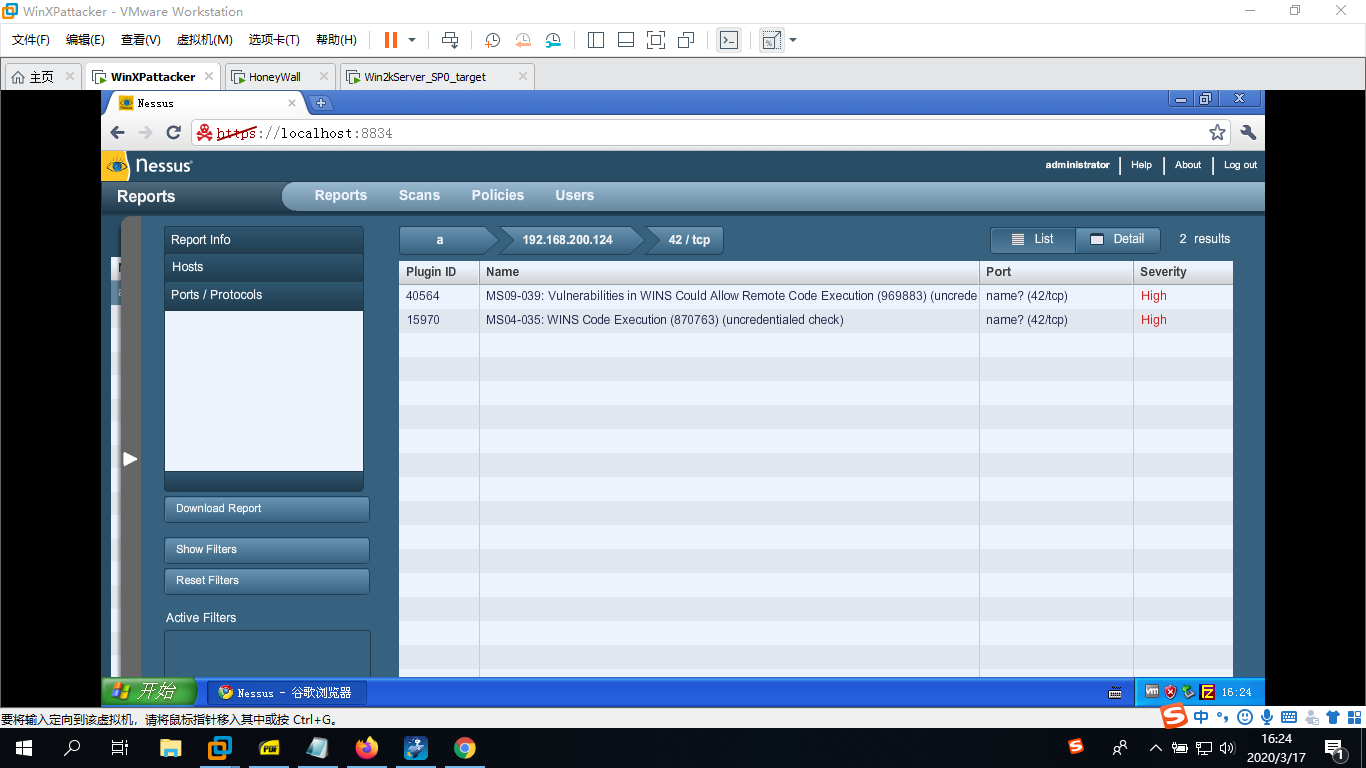The image size is (1366, 768).
Task: Bookmark the page with the star icon
Action: click(1217, 132)
